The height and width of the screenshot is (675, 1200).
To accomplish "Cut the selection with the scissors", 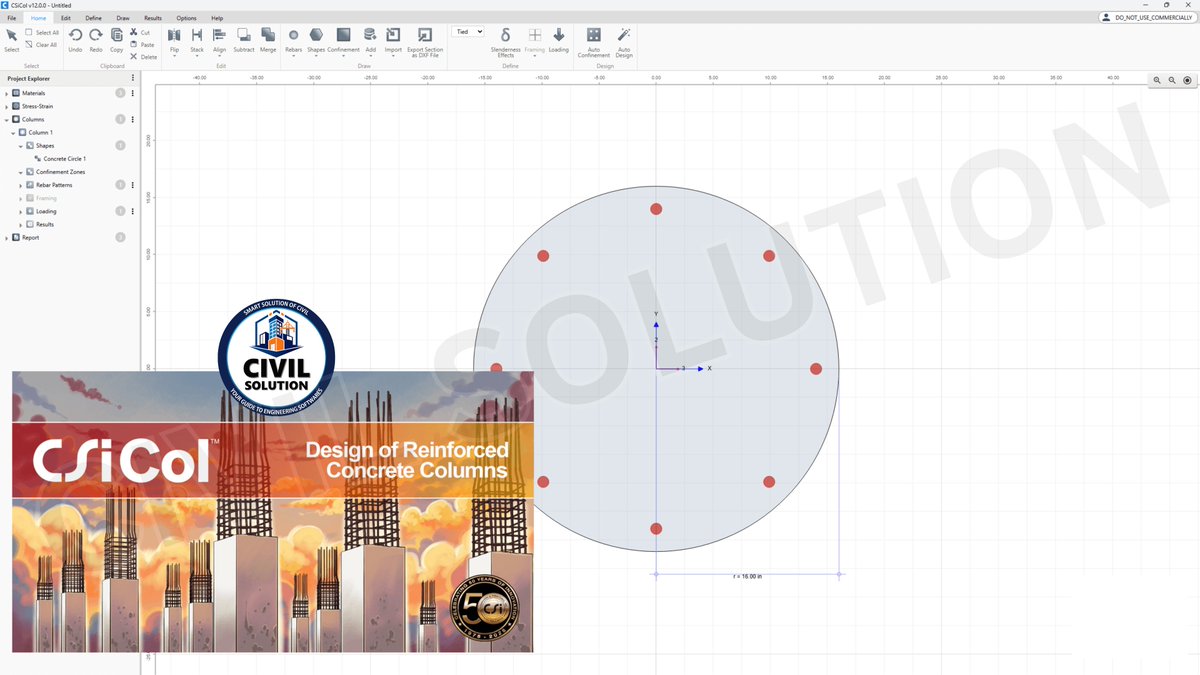I will [140, 33].
